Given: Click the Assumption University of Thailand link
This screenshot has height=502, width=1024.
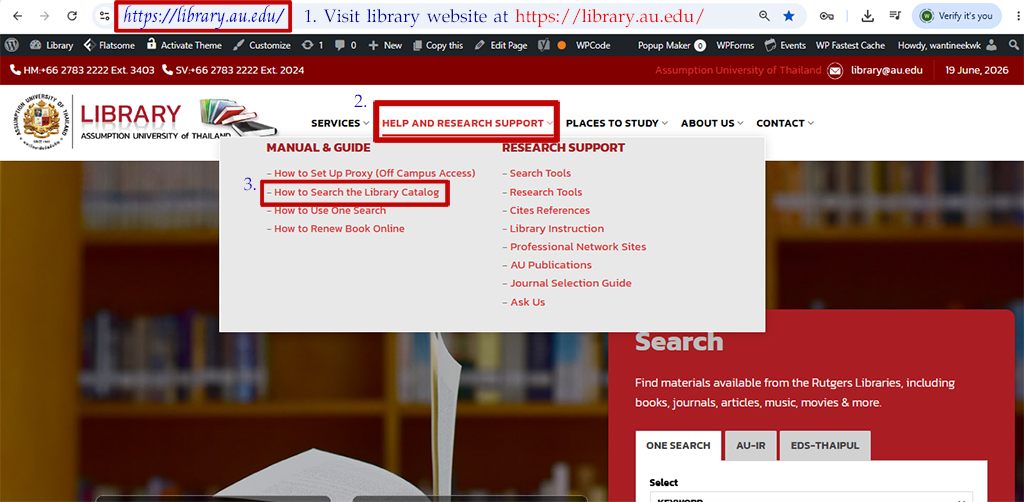Looking at the screenshot, I should coord(738,70).
